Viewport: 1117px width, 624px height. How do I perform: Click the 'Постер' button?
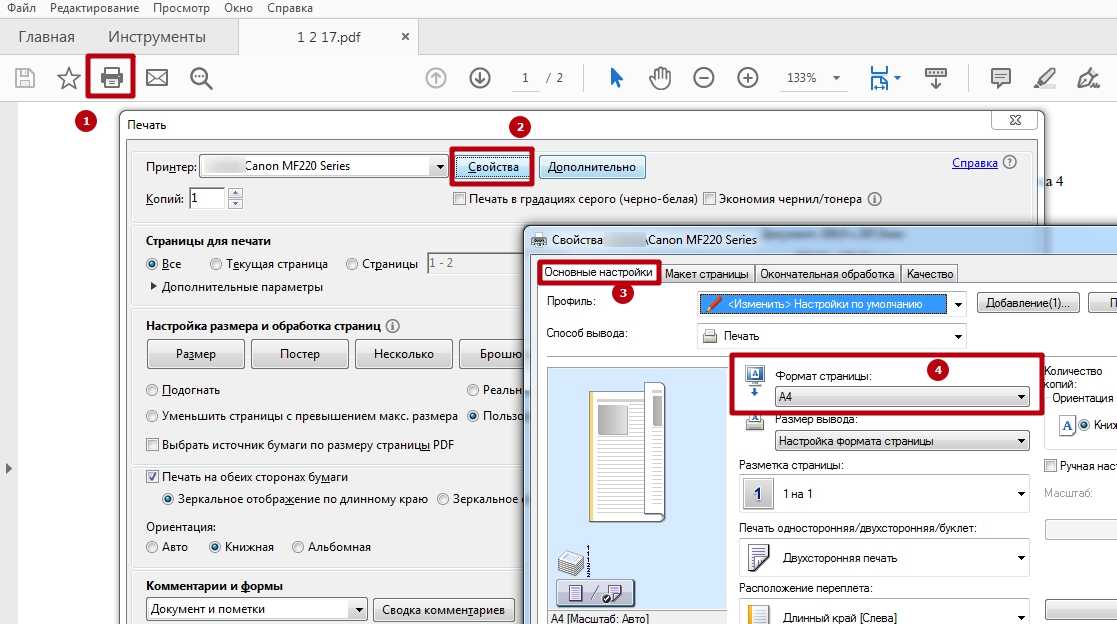(x=300, y=354)
